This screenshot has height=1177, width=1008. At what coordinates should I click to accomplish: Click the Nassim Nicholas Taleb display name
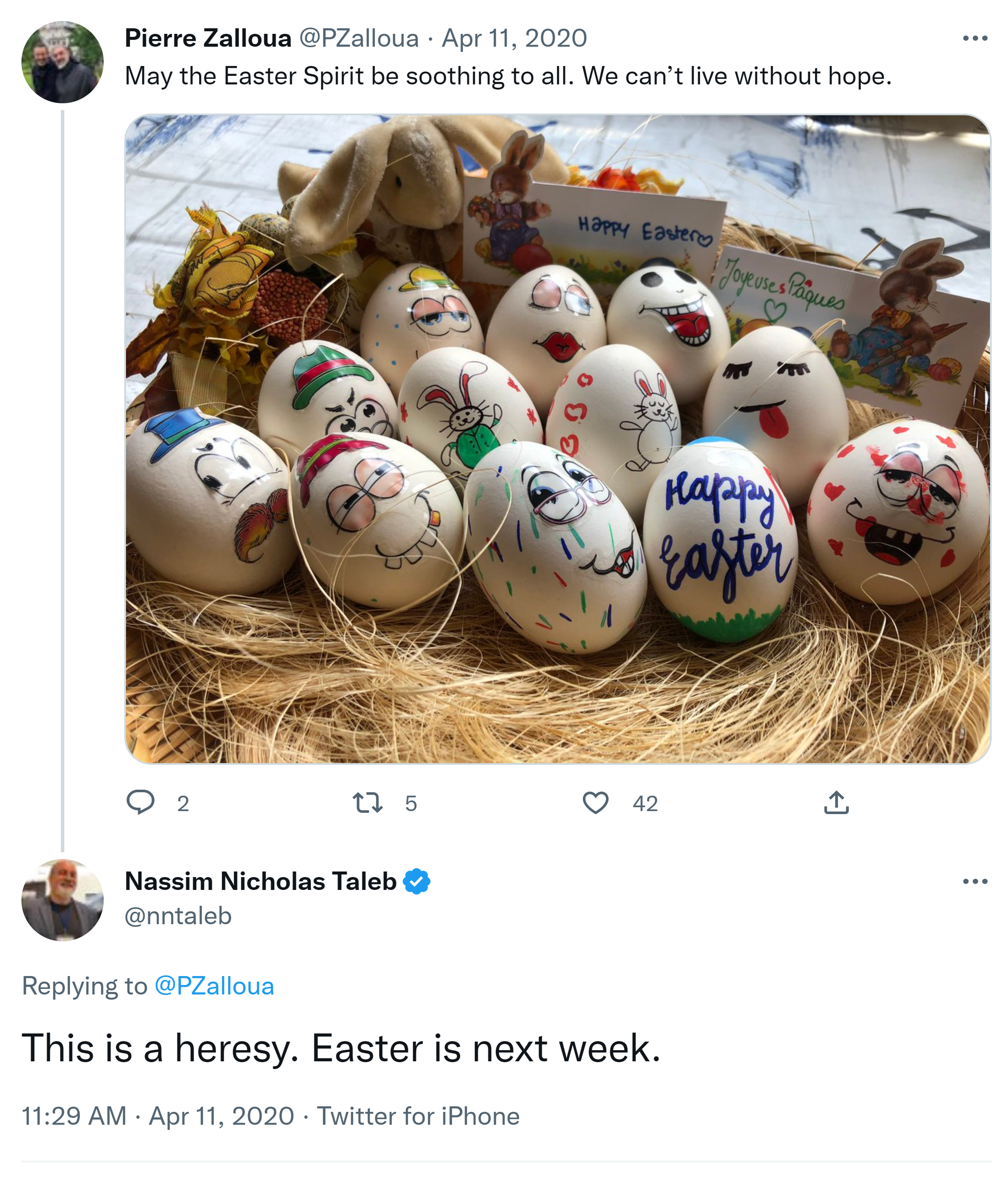click(x=260, y=881)
